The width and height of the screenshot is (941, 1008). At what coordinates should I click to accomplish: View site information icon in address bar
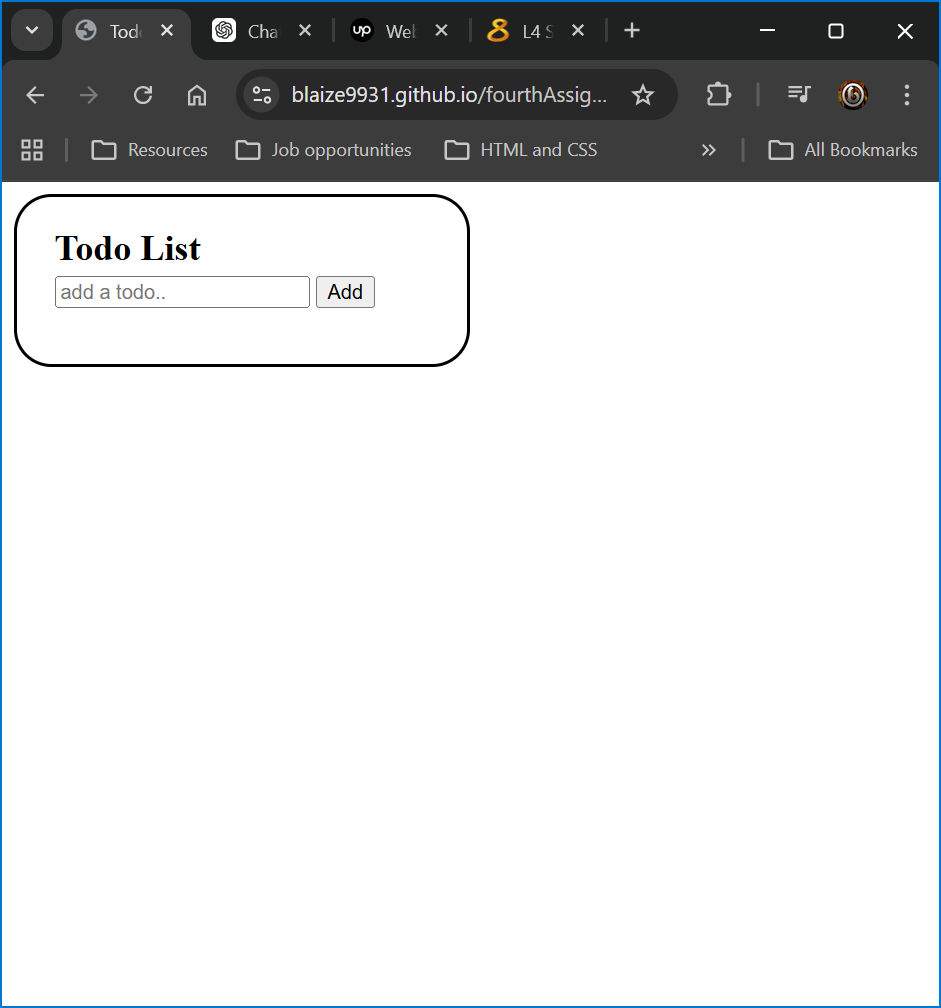click(x=262, y=95)
